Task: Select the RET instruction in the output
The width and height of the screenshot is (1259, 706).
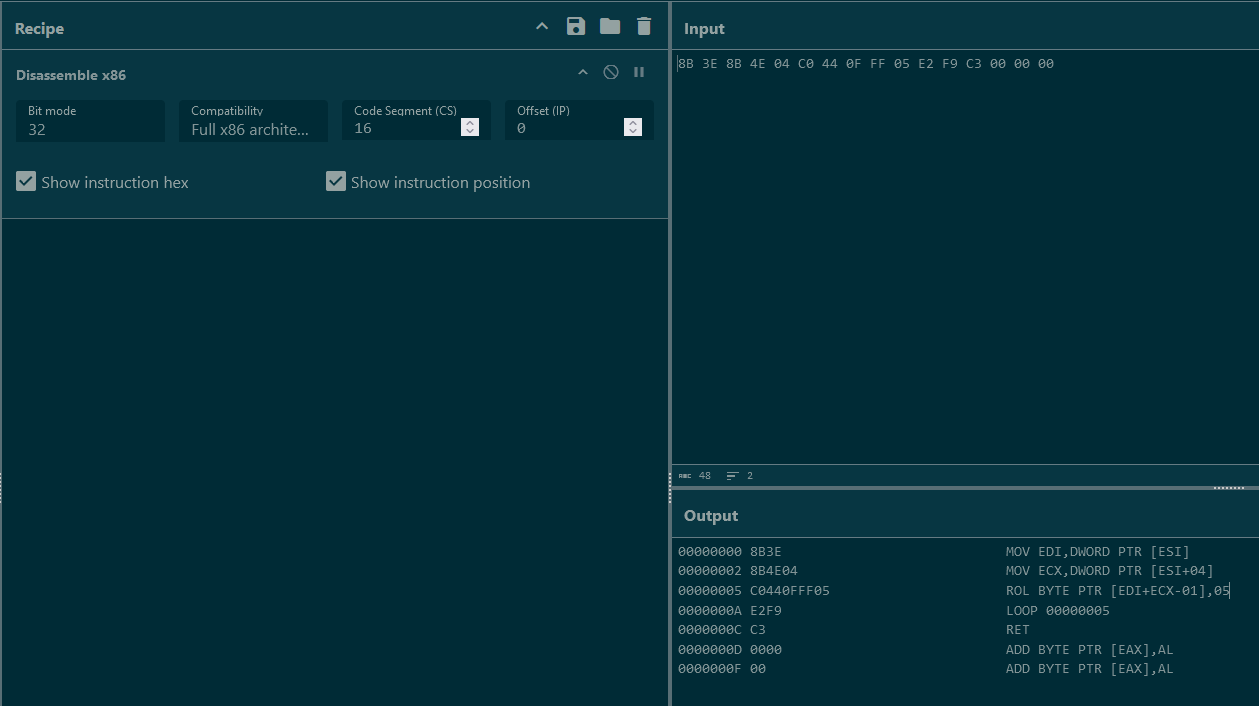Action: [1018, 630]
